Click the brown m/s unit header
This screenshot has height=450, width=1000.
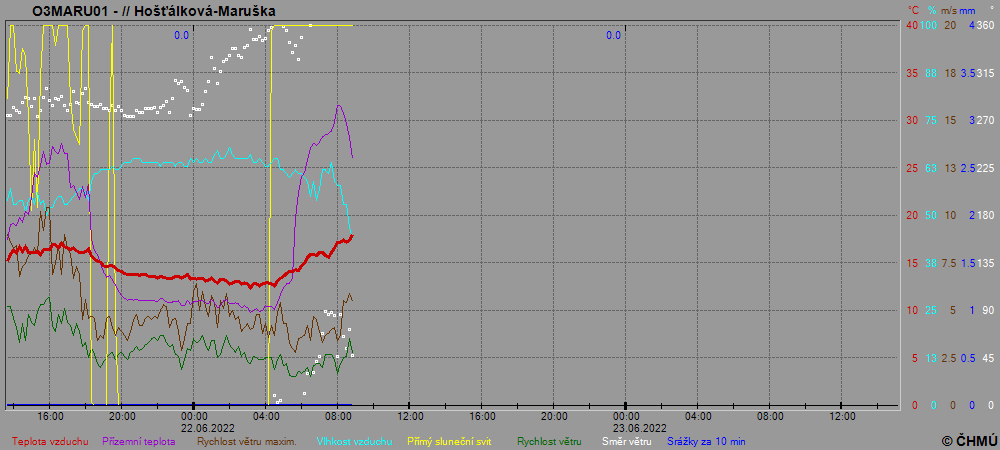click(950, 9)
